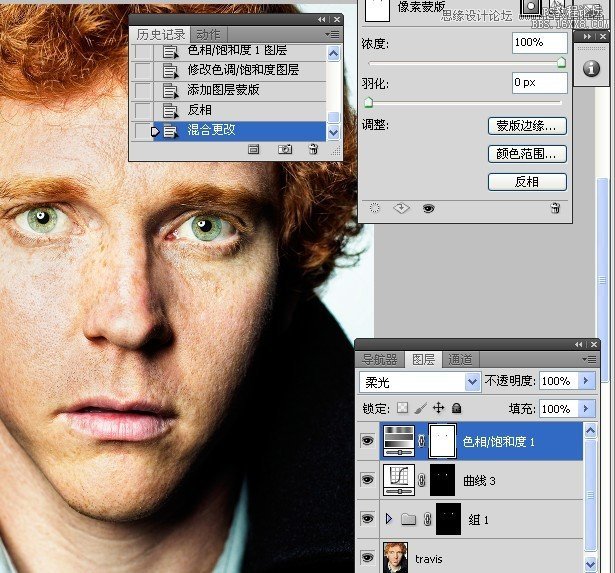Switch to the 导航器 tab
Screen dimensions: 615x573
[x=379, y=359]
